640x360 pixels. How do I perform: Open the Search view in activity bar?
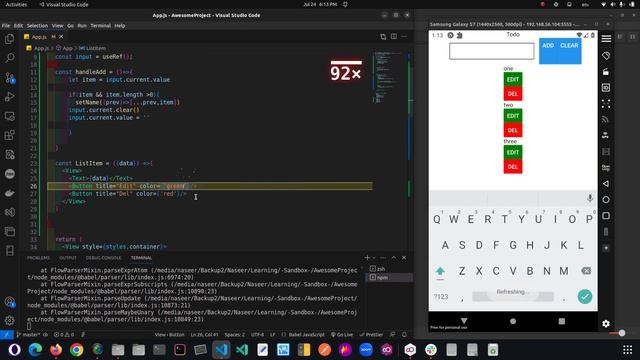9,58
